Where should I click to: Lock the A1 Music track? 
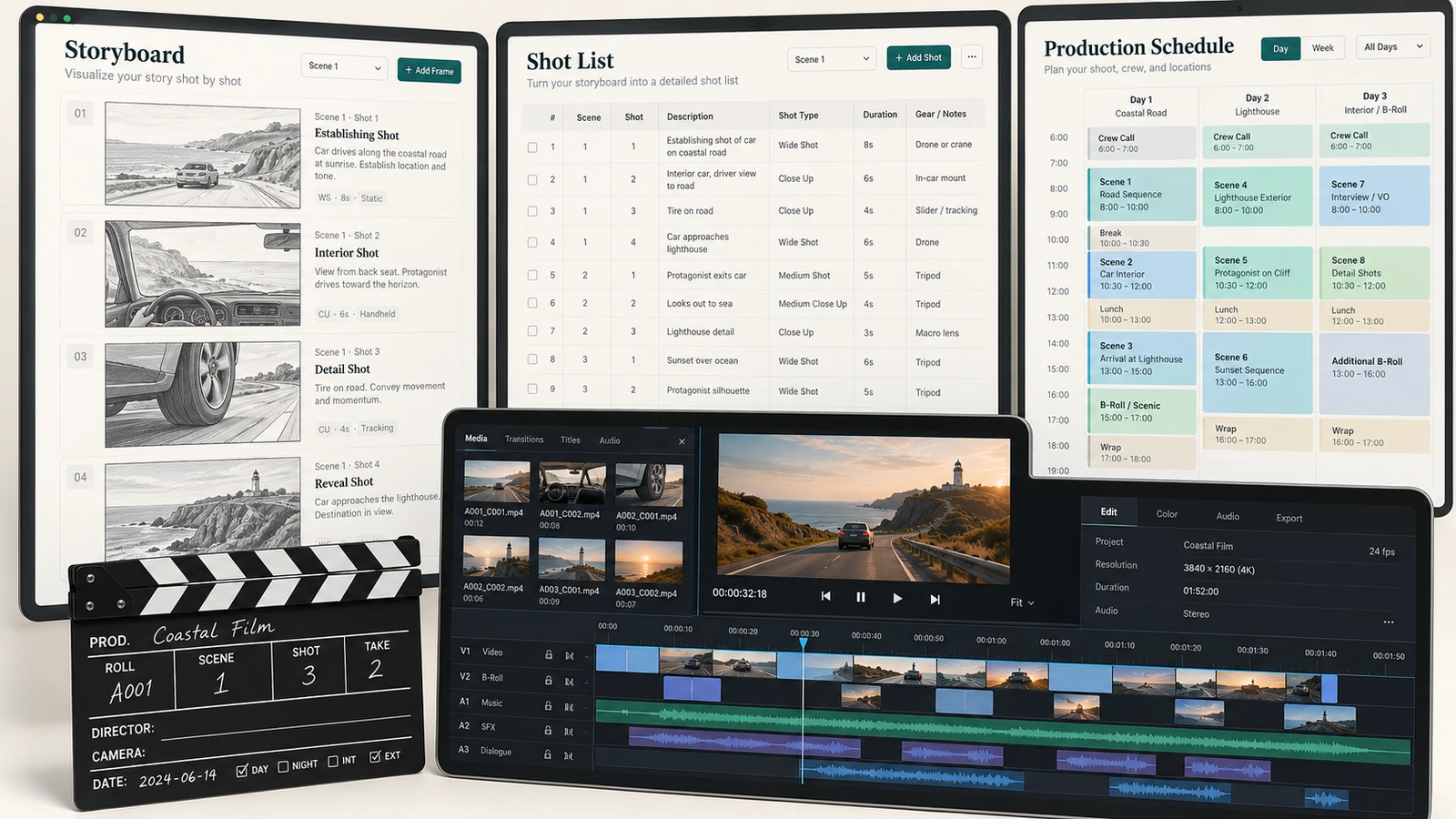tap(549, 705)
